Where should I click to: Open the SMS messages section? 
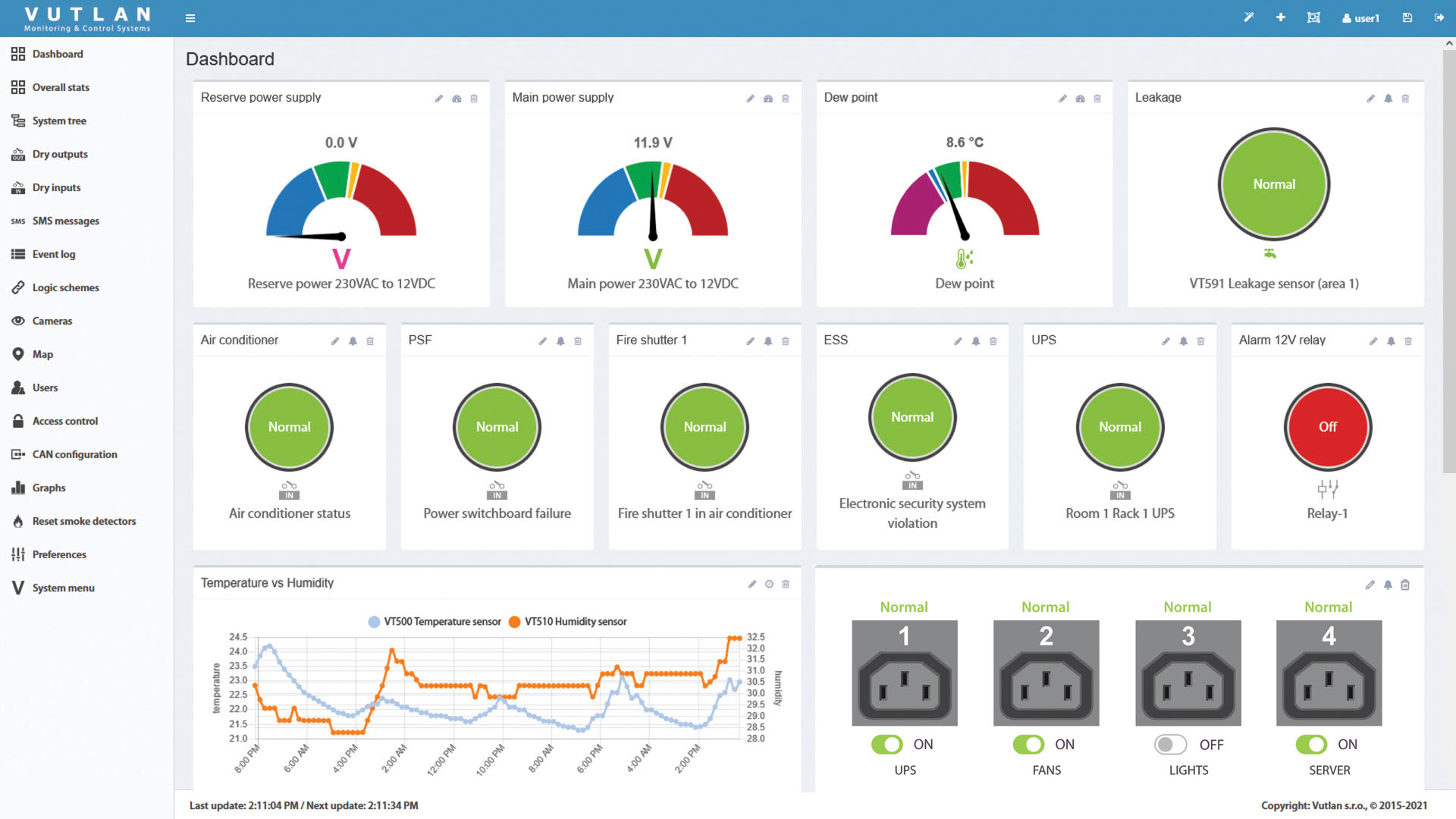click(65, 221)
